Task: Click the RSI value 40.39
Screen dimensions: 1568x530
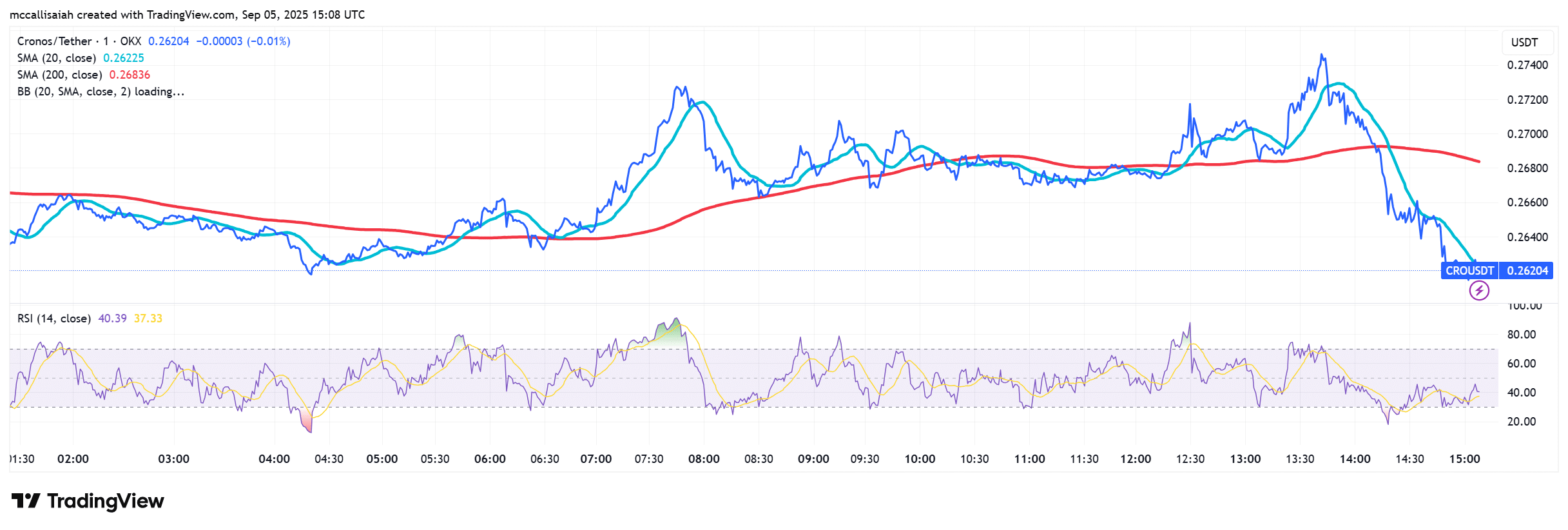Action: click(x=112, y=319)
